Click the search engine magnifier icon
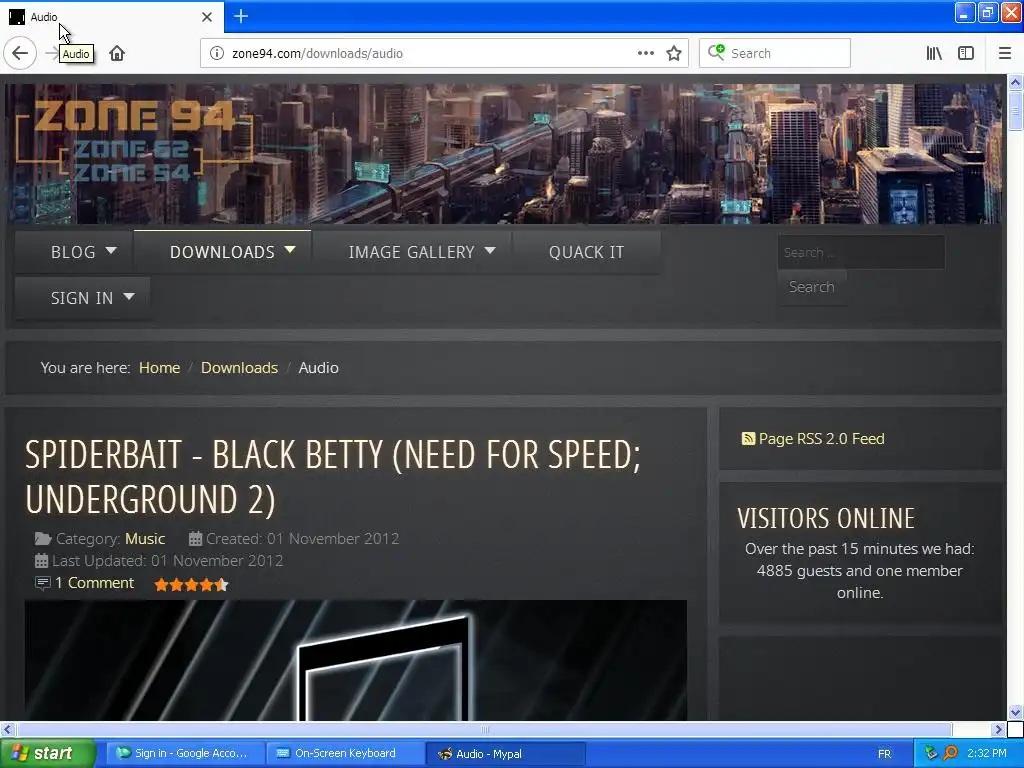1024x768 pixels. [x=716, y=52]
